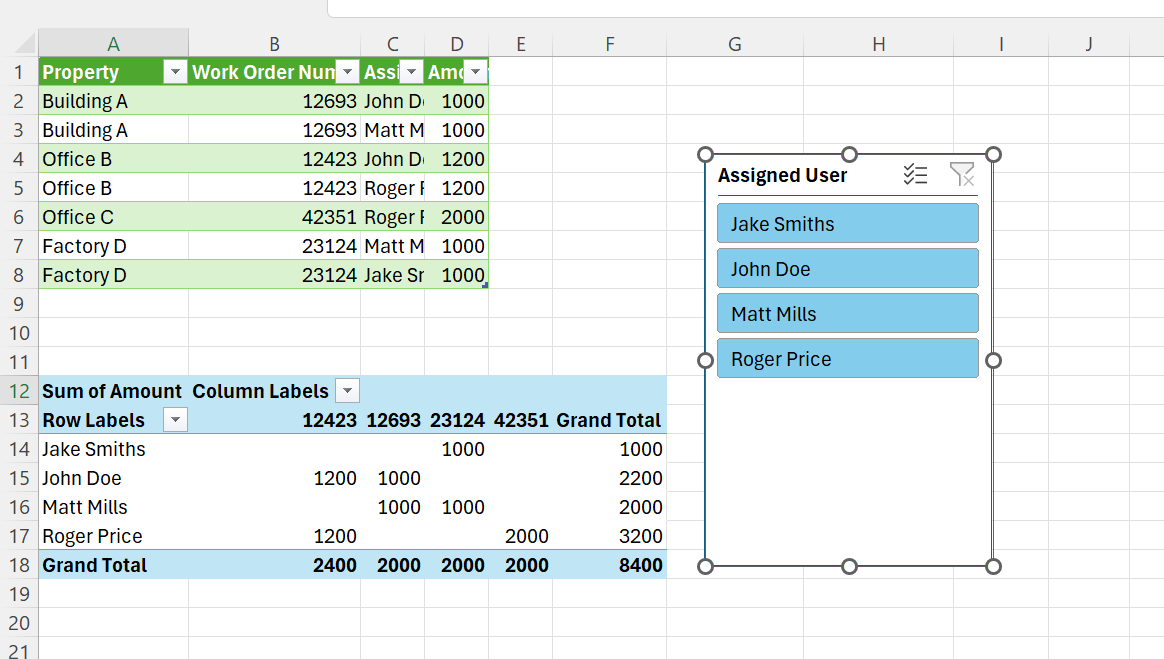The width and height of the screenshot is (1164, 659).
Task: Select Roger Price total 3200
Action: [x=609, y=536]
